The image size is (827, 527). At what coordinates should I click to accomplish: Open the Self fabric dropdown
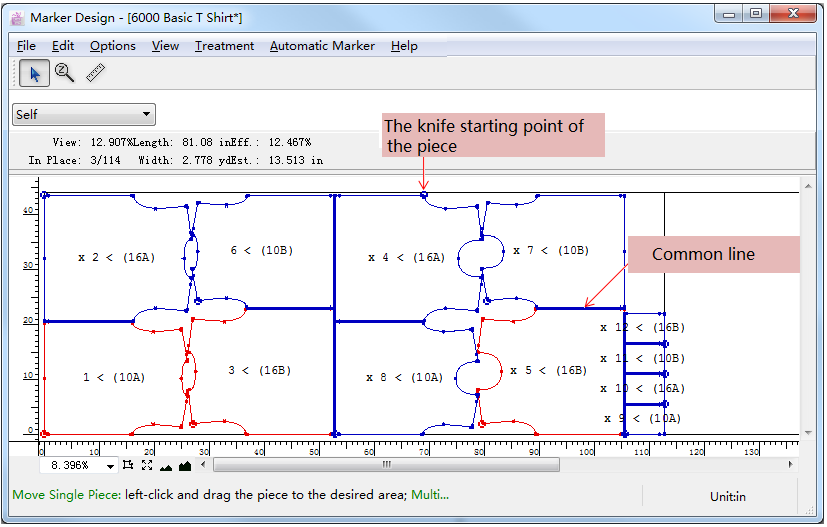click(84, 115)
